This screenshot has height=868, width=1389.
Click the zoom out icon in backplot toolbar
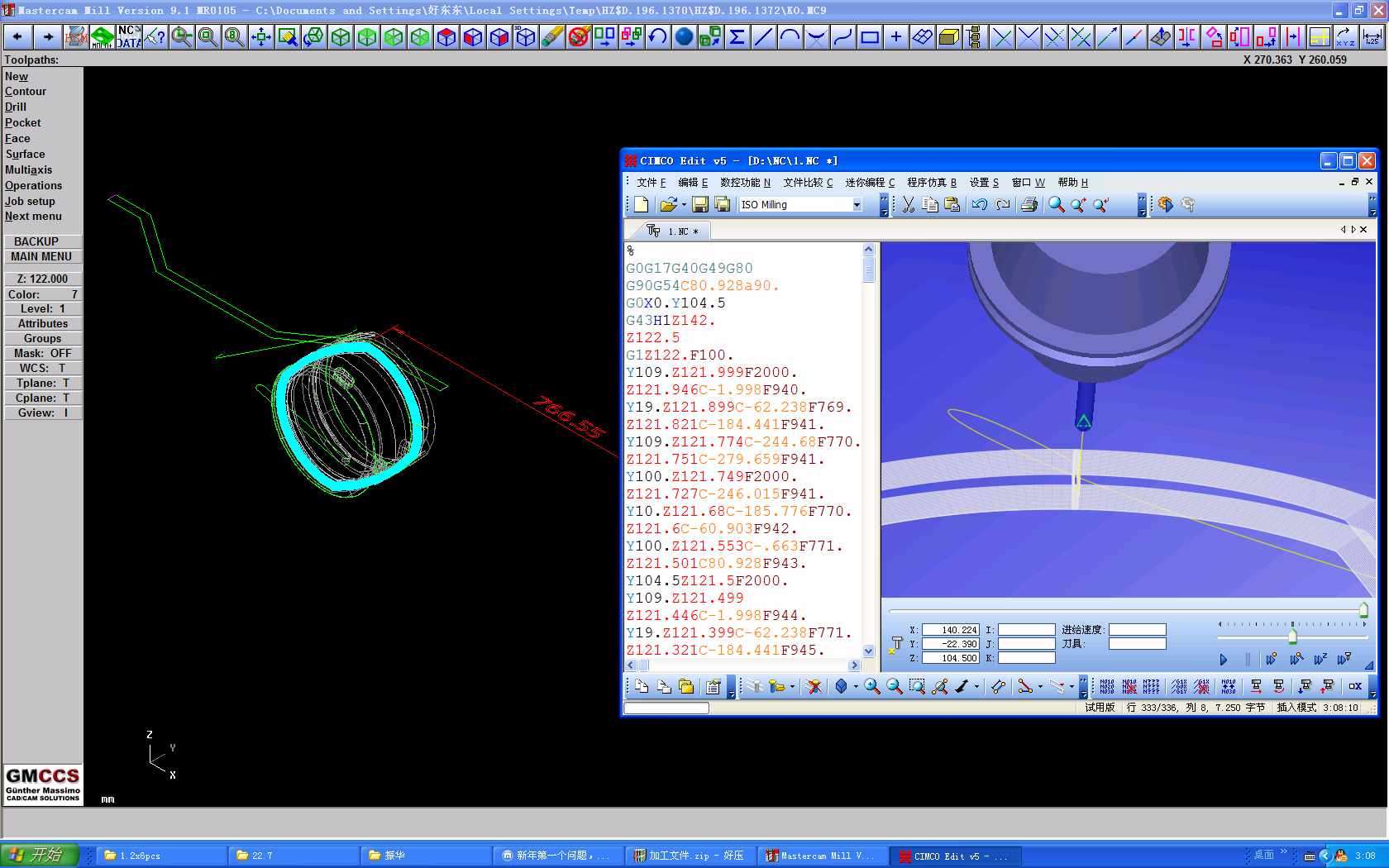coord(894,686)
